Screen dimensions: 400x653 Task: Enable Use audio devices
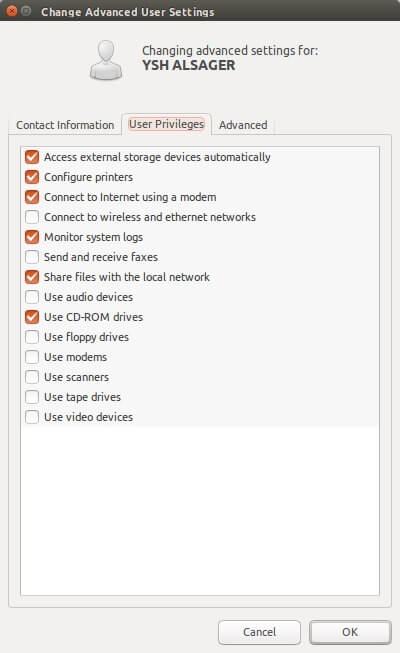tap(32, 297)
